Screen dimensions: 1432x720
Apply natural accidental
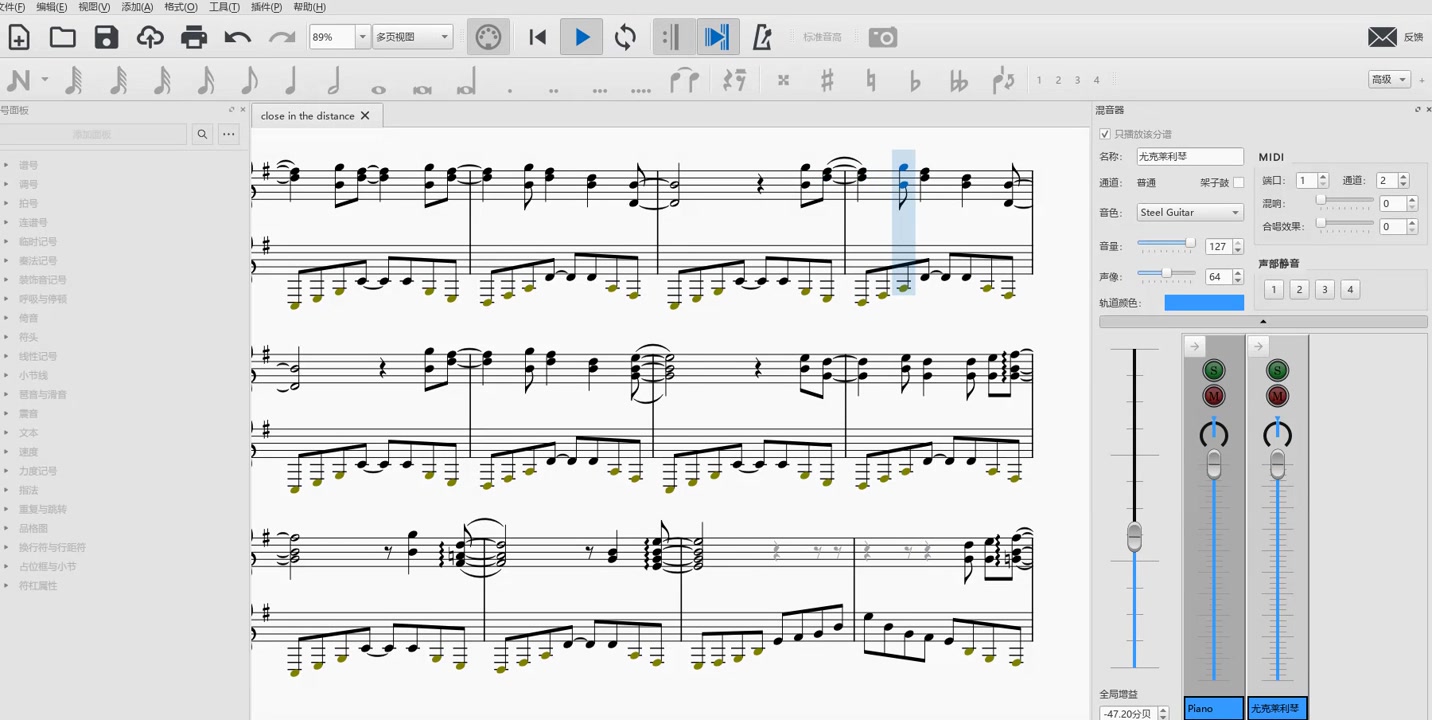[x=871, y=80]
